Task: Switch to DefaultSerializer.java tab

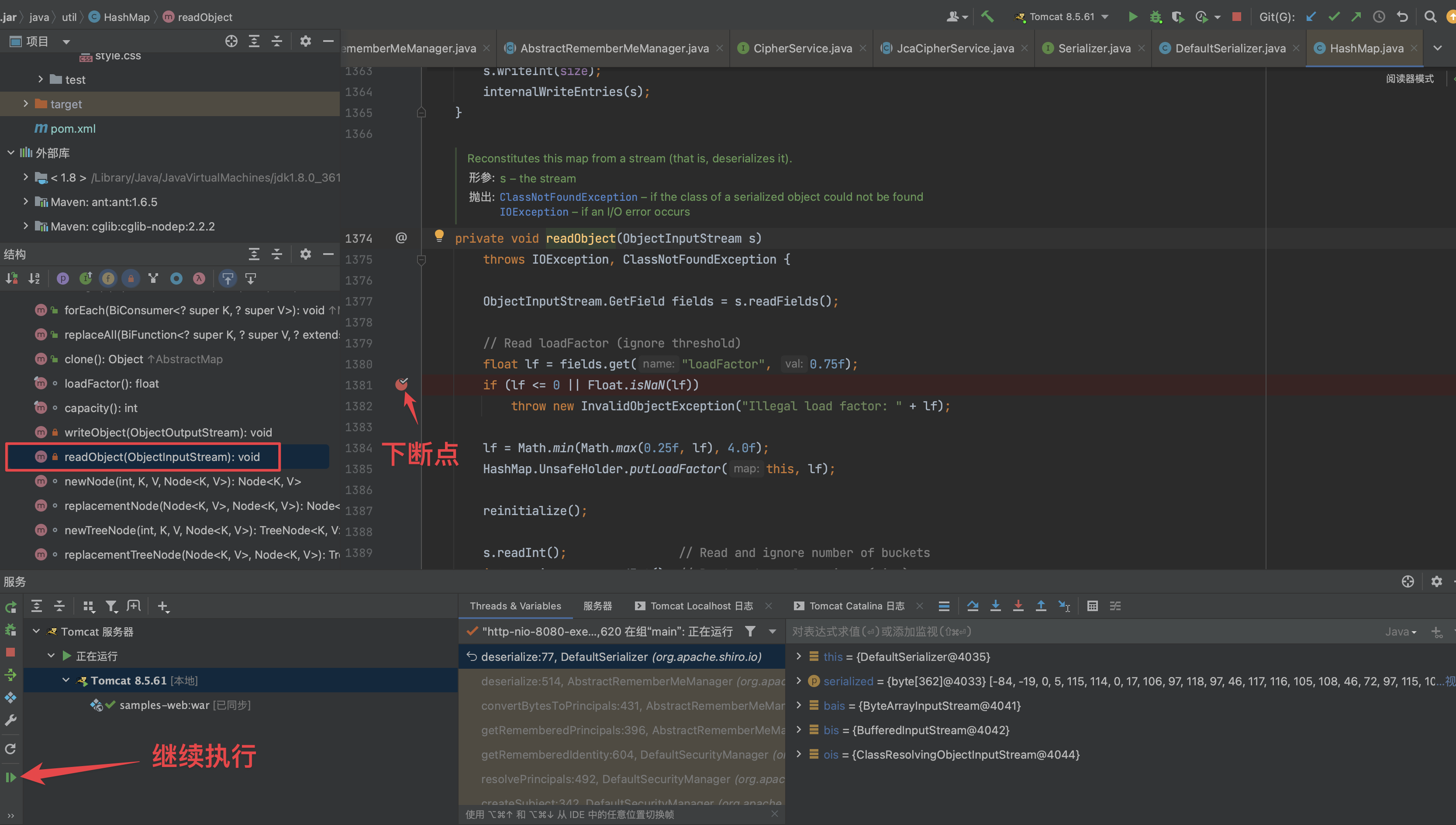Action: tap(1229, 48)
